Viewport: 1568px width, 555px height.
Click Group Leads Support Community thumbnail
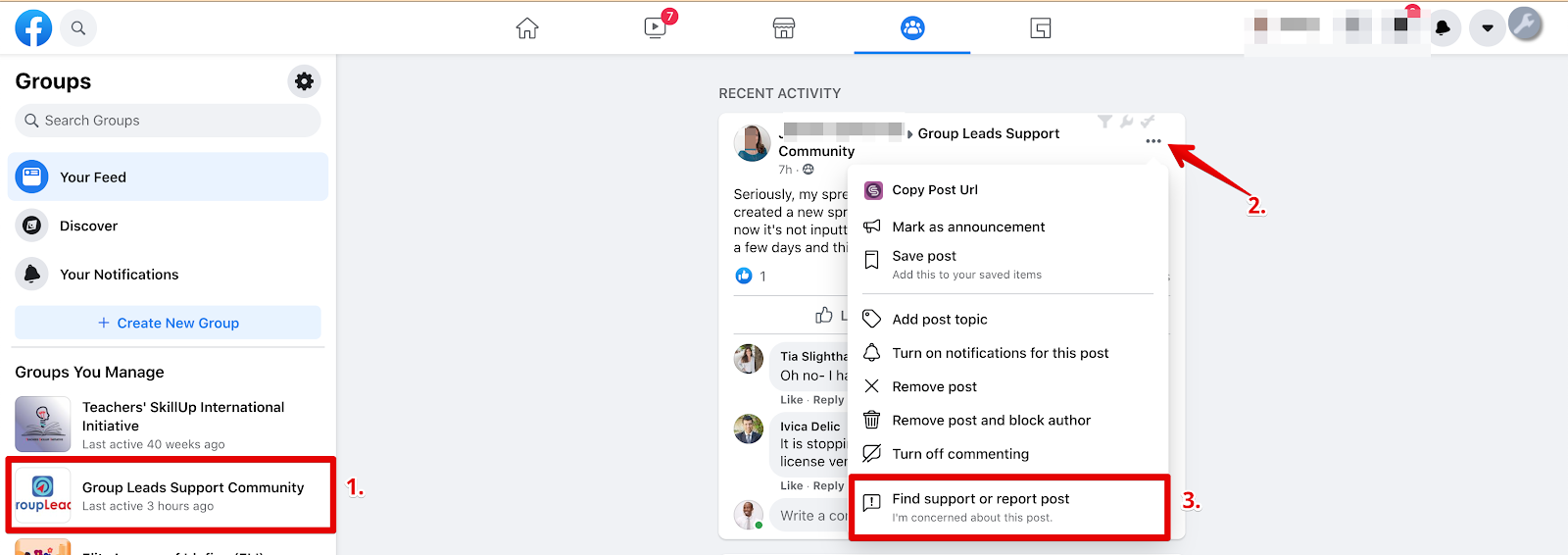43,495
